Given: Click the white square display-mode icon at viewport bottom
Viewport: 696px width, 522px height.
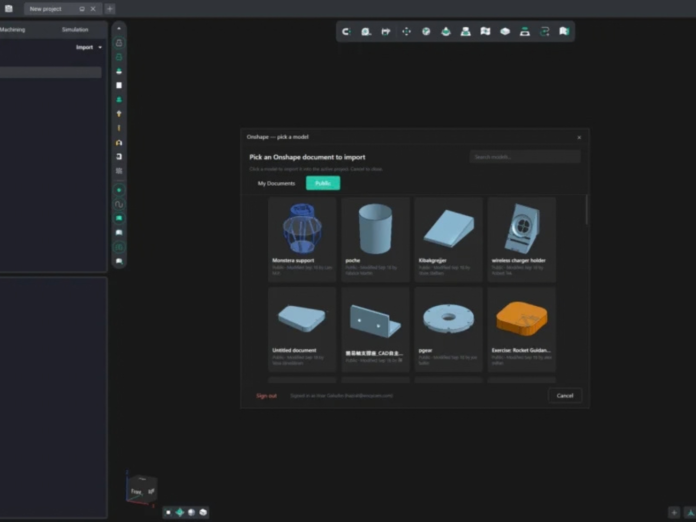Looking at the screenshot, I should (168, 512).
